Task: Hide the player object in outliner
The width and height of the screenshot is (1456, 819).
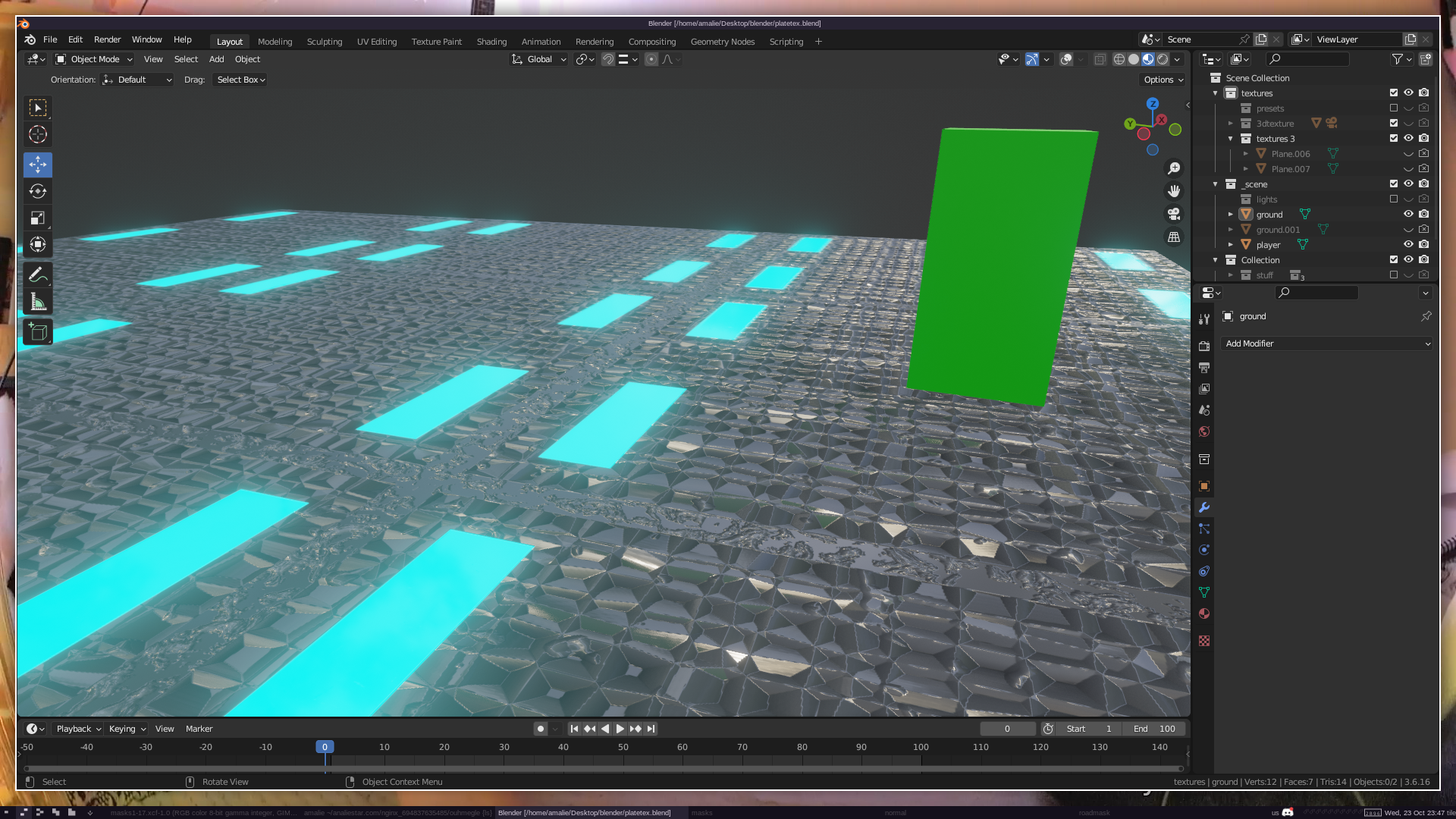Action: coord(1408,244)
